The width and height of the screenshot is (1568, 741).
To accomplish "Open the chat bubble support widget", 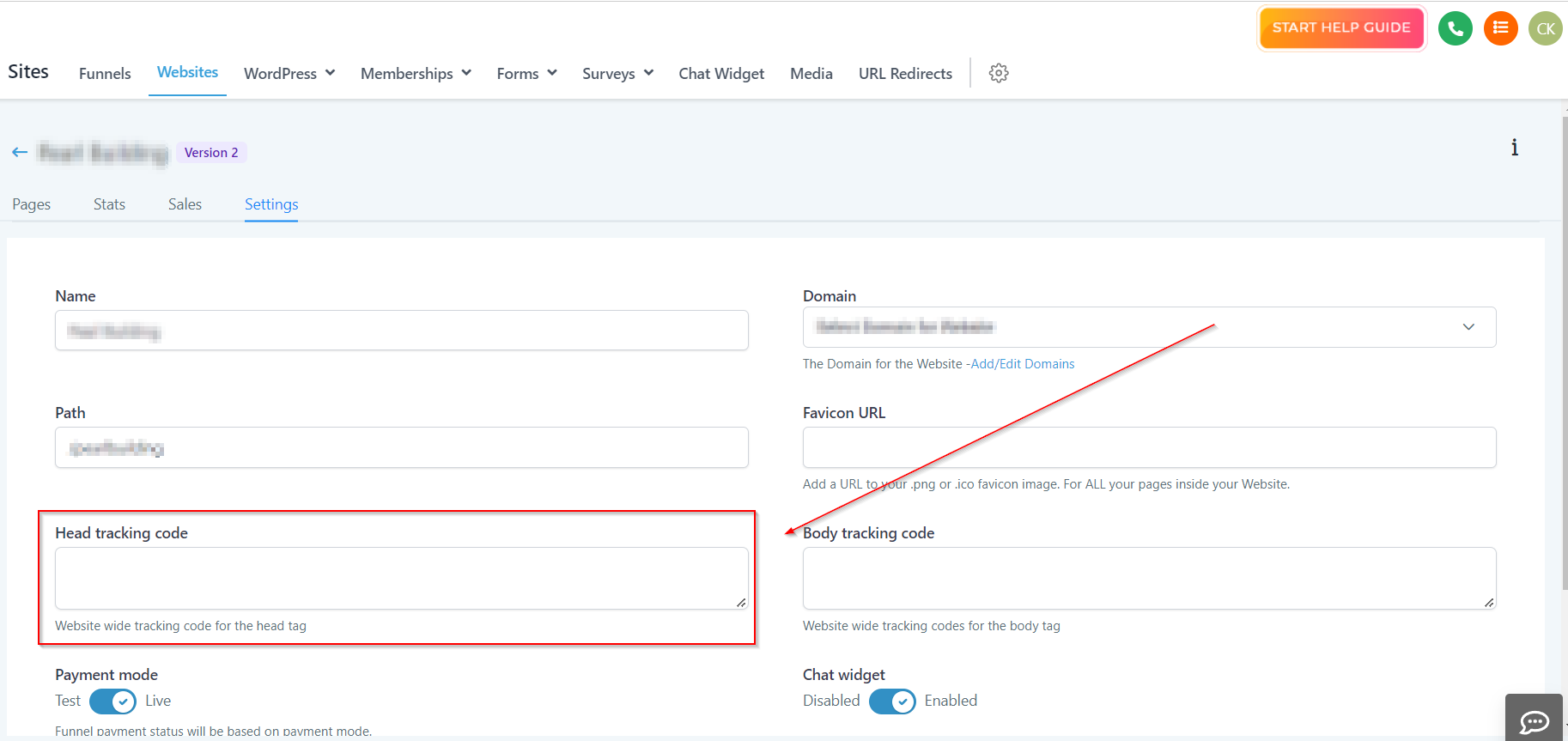I will point(1534,720).
